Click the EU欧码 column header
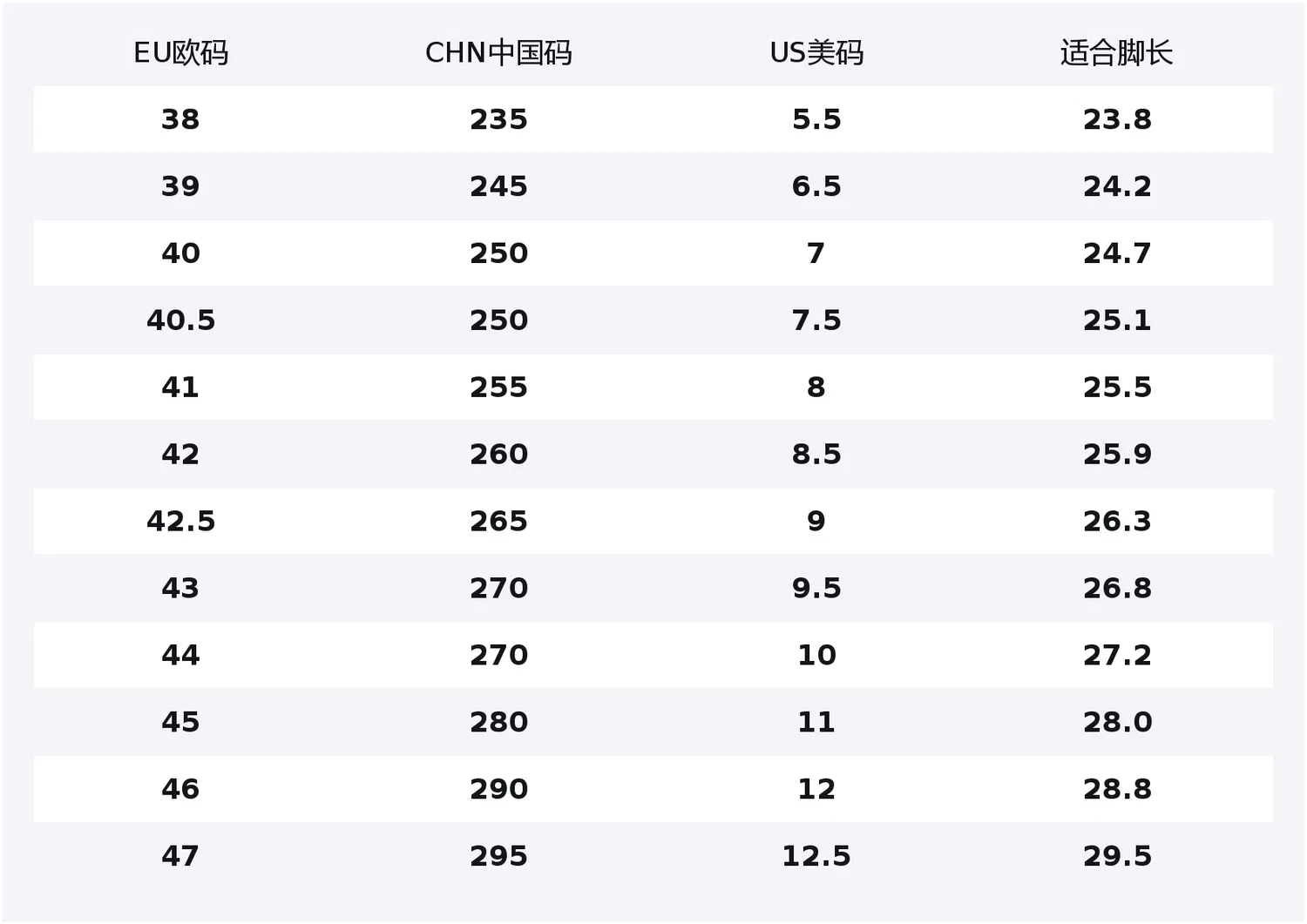 click(x=180, y=53)
